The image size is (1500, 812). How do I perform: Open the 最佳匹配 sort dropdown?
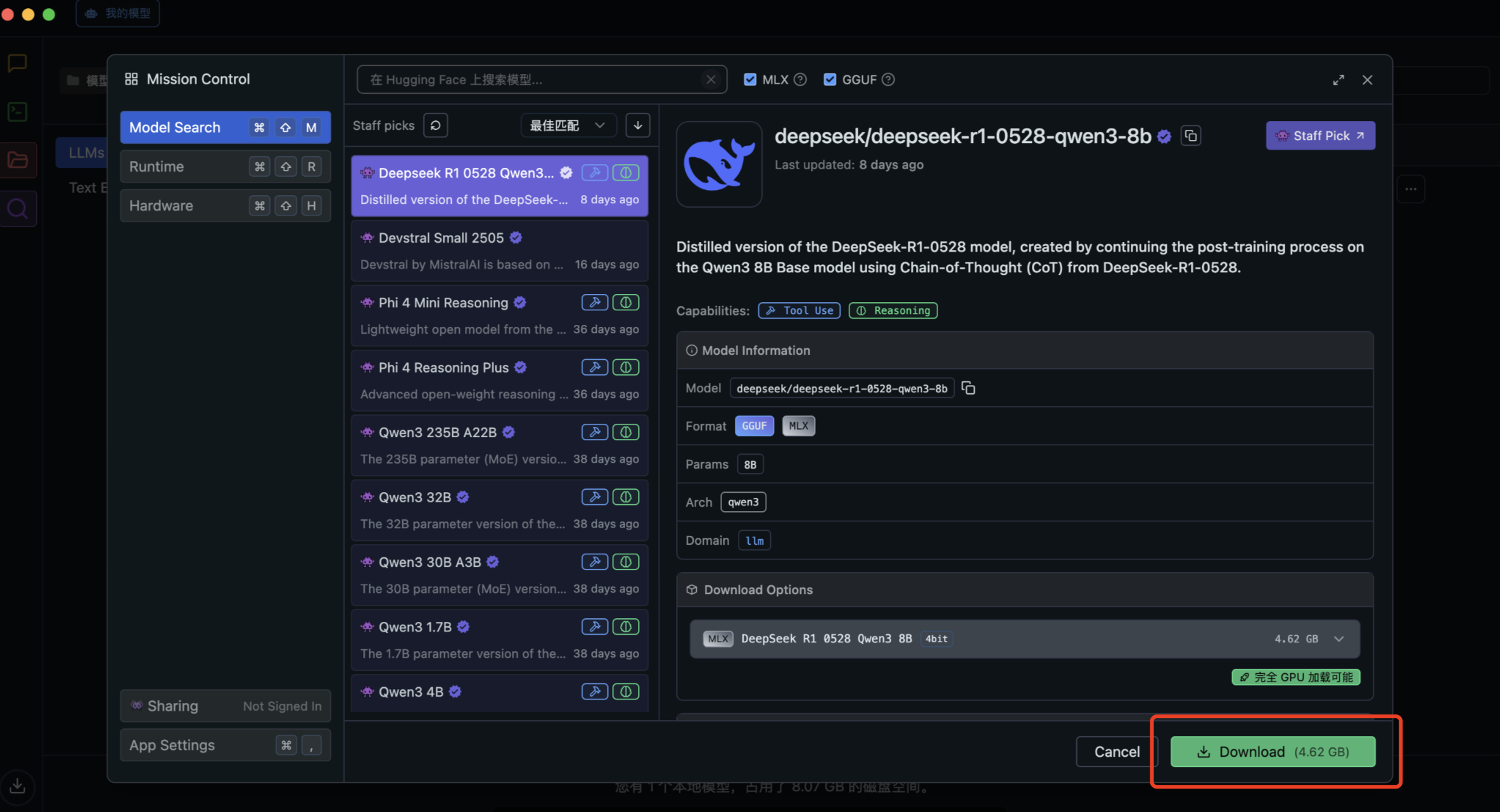(x=567, y=125)
